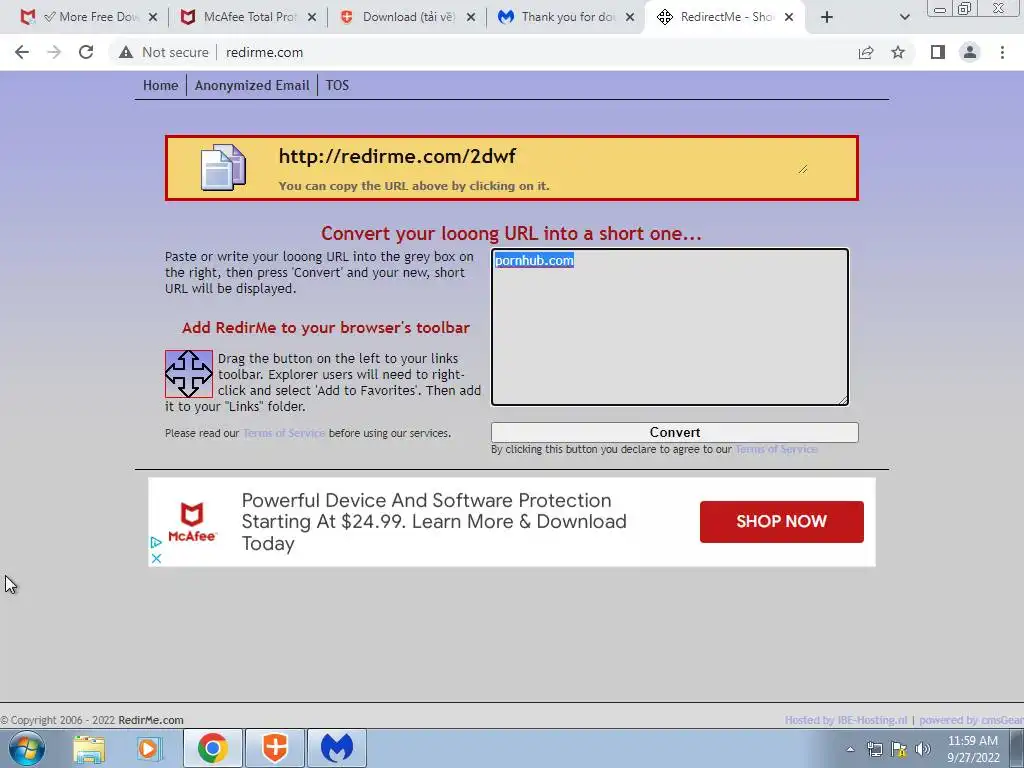Close the More Free Downloads tab
Viewport: 1024px width, 768px height.
pos(153,18)
